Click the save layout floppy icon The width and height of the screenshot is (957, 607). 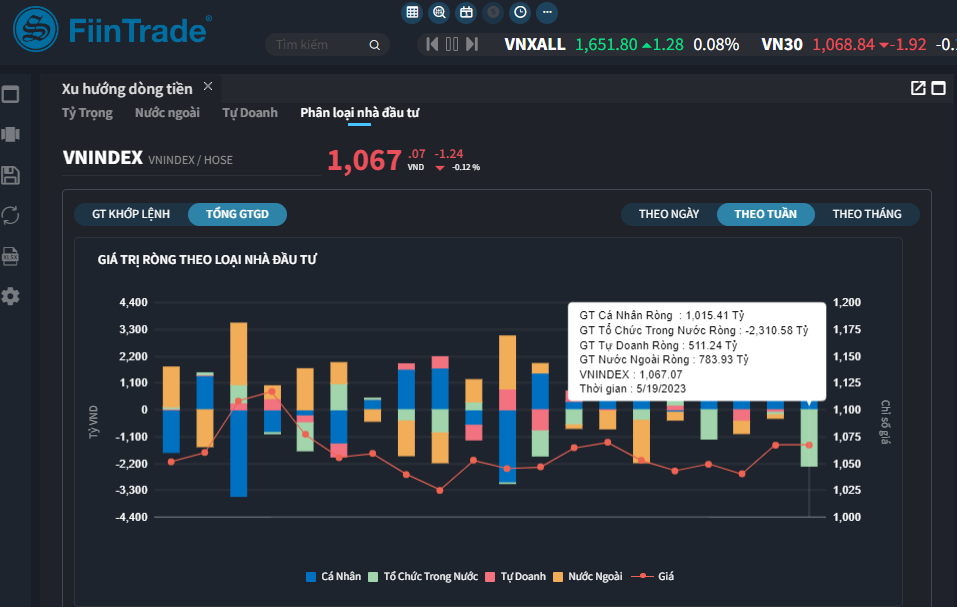pyautogui.click(x=11, y=176)
